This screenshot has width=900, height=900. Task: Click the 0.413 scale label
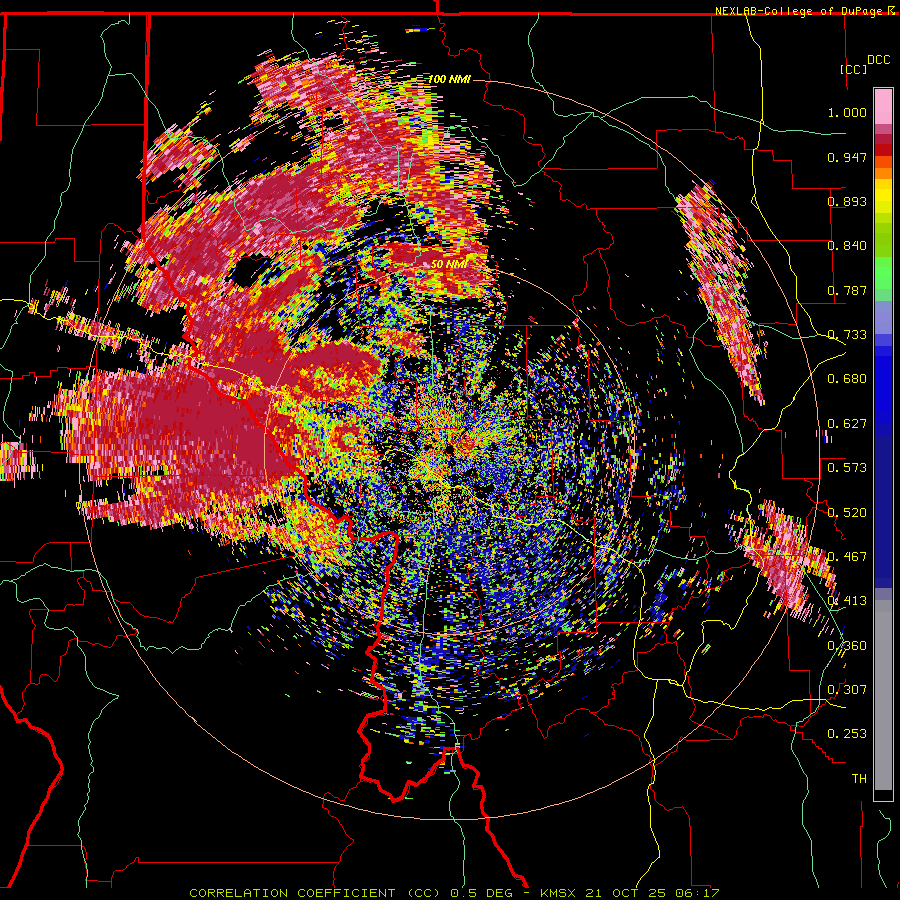pyautogui.click(x=847, y=601)
